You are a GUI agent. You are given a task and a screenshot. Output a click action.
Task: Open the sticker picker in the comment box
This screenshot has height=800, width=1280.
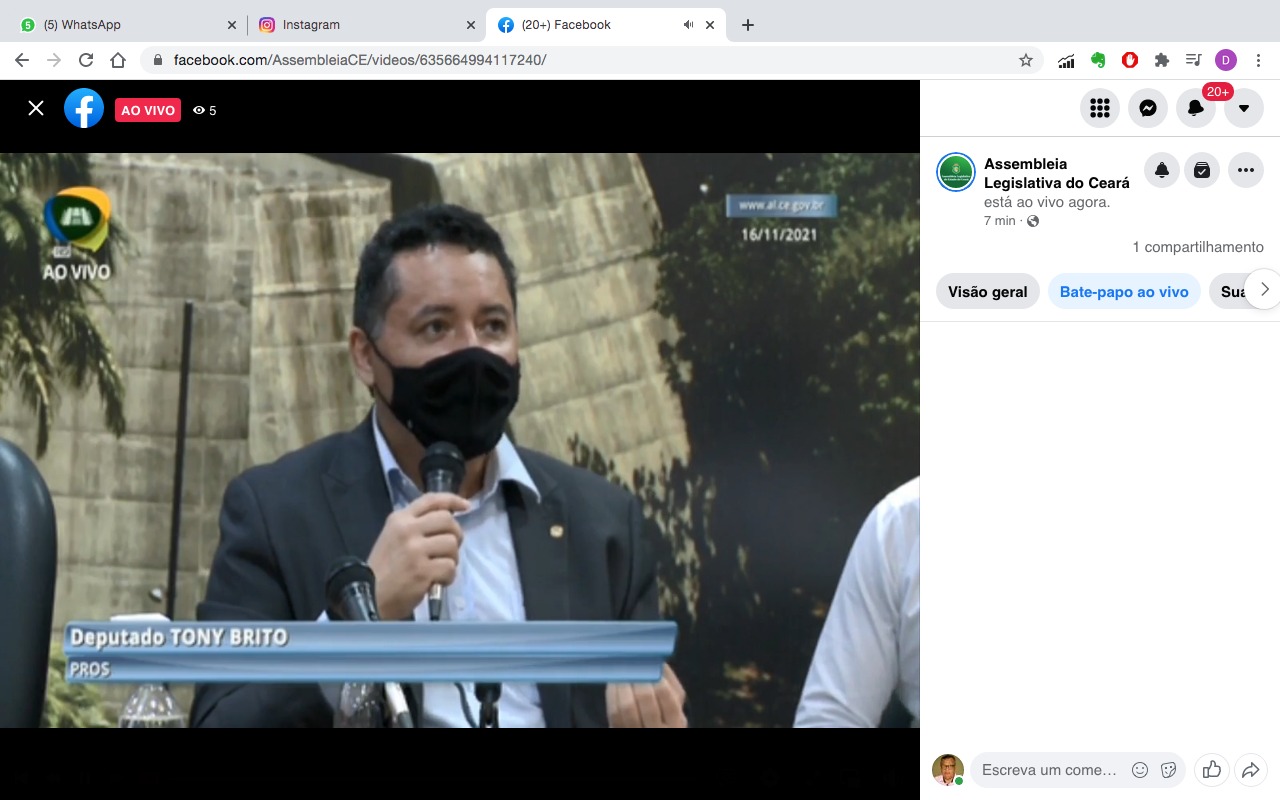click(x=1167, y=770)
